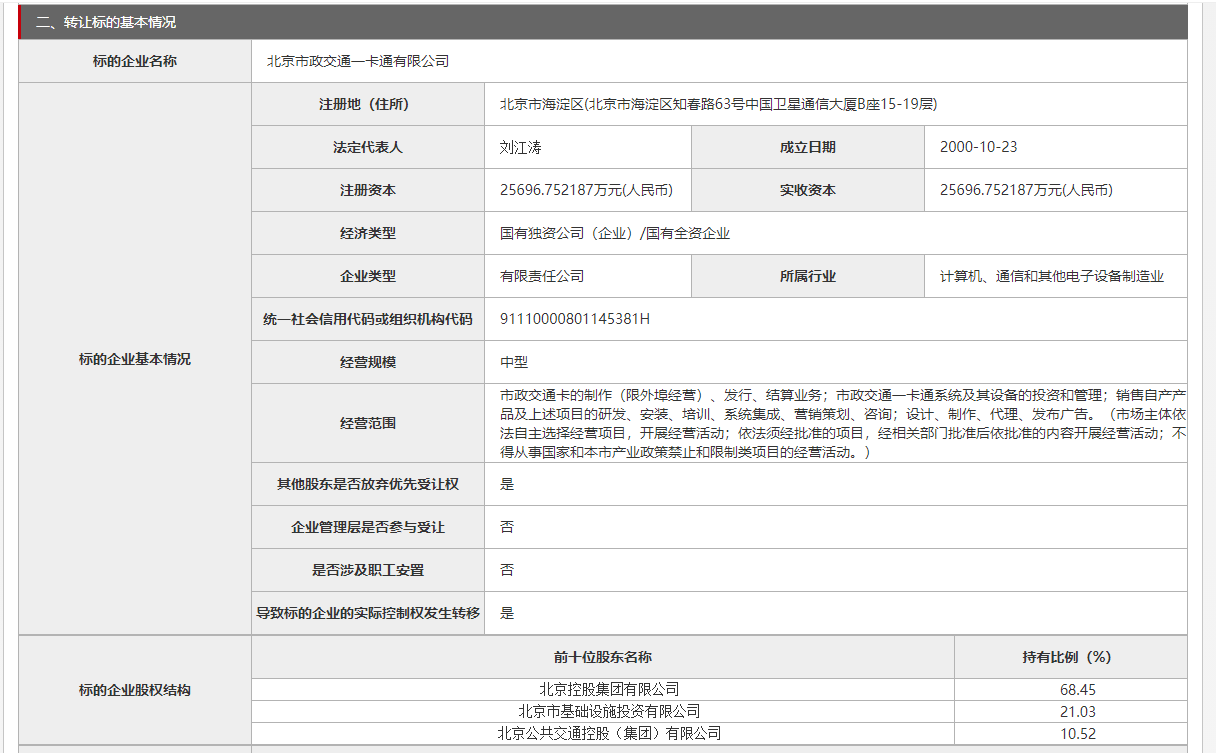
Task: Click section header 二、转让标的基本情况
Action: (x=603, y=21)
